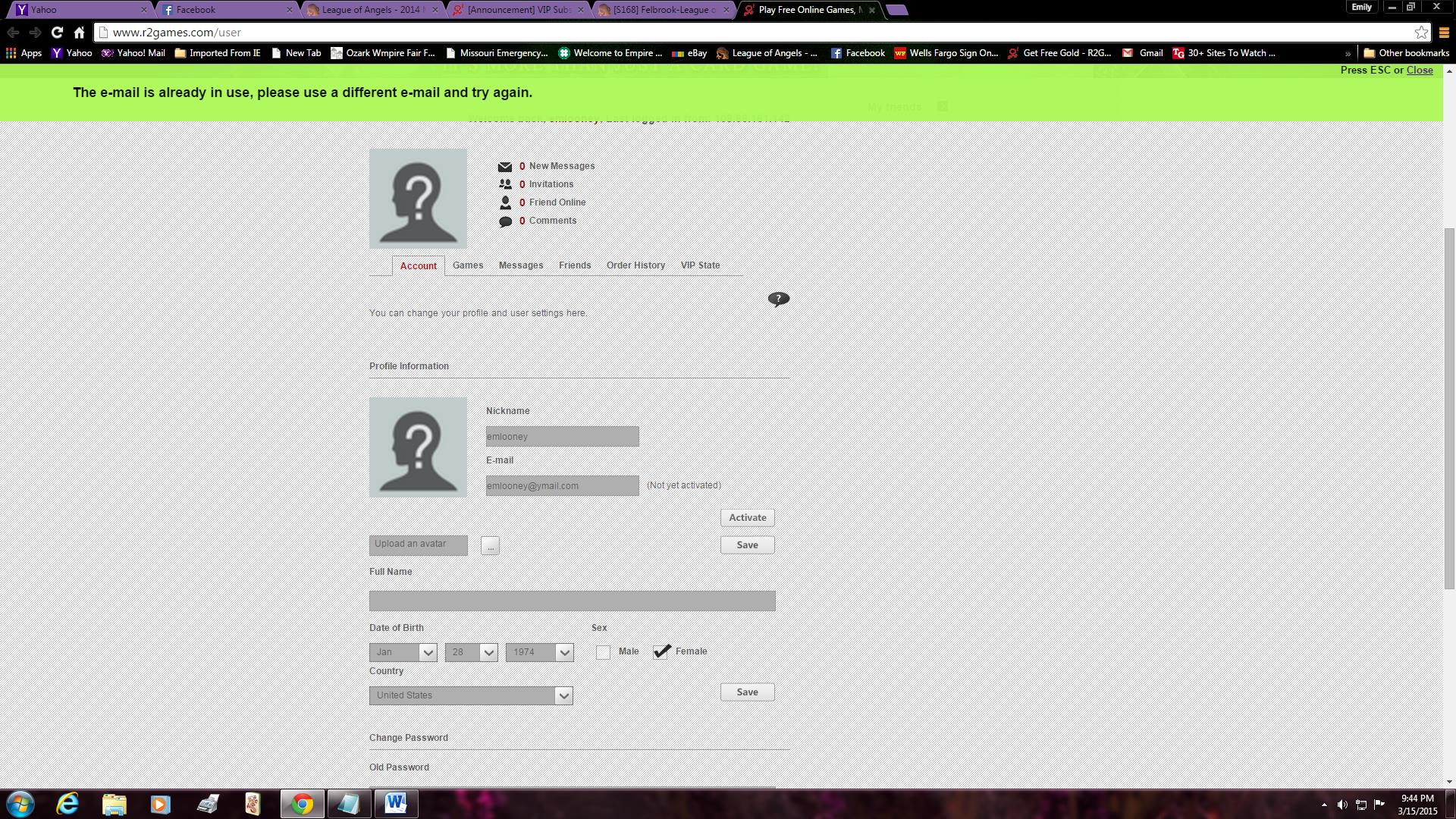Open the VIP State tab
1456x819 pixels.
coord(700,265)
